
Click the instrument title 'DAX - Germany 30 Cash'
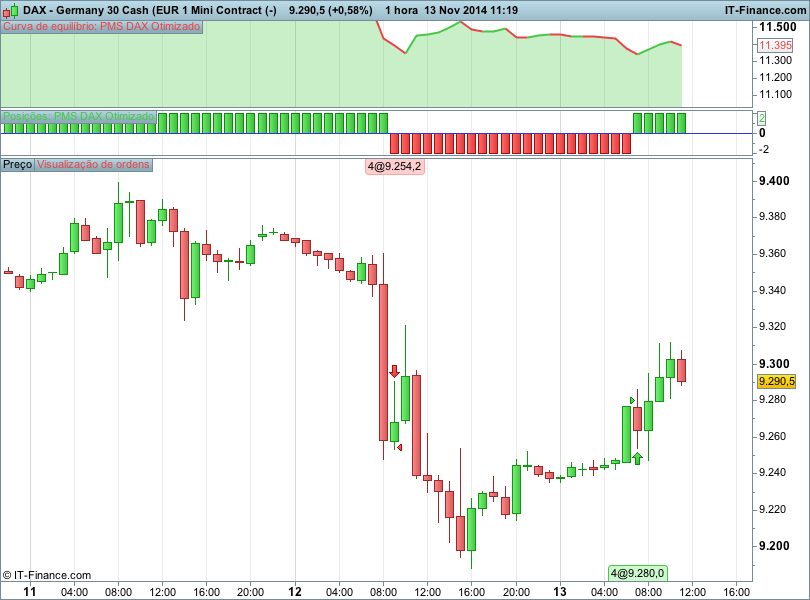86,10
